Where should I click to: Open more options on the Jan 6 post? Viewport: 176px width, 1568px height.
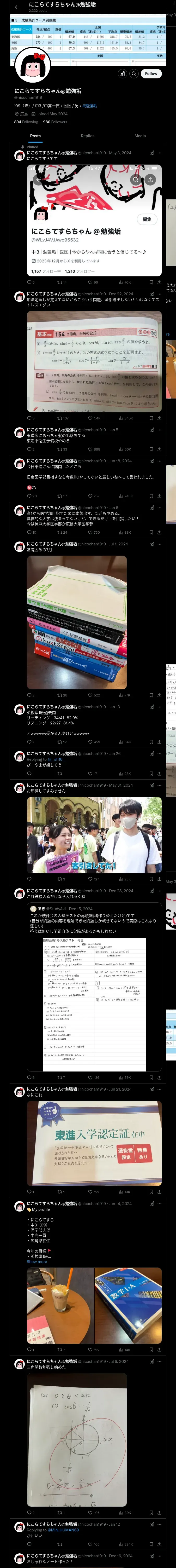click(x=160, y=508)
